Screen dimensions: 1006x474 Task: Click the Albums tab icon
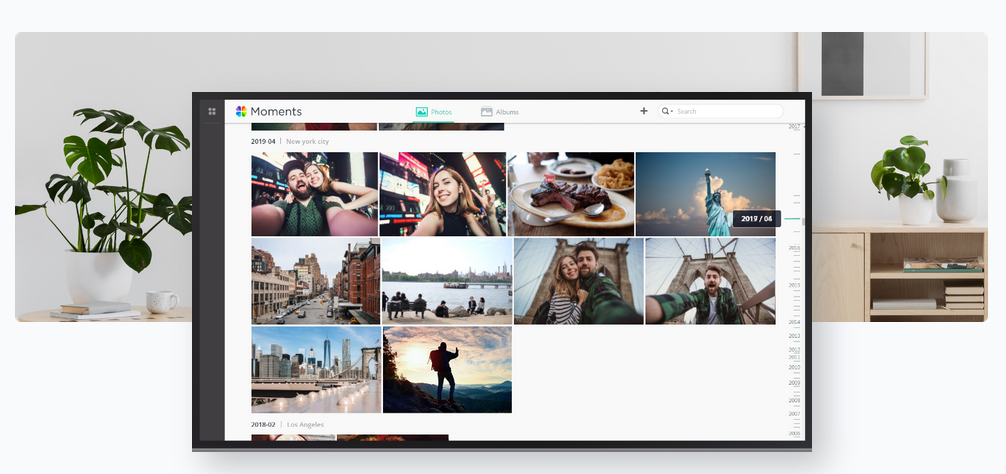(x=486, y=112)
